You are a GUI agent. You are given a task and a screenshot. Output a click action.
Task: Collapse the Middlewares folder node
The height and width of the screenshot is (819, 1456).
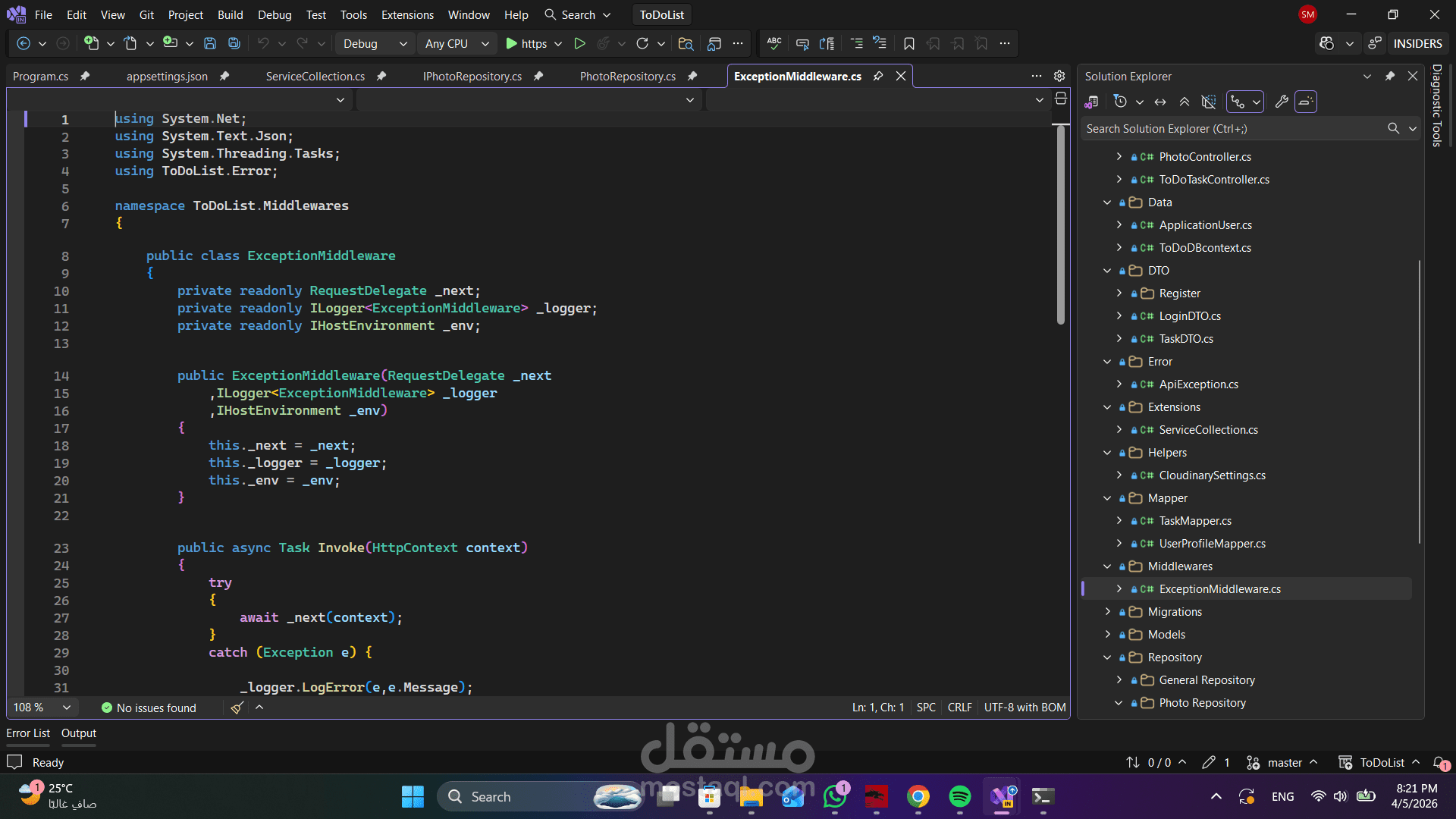(1107, 566)
